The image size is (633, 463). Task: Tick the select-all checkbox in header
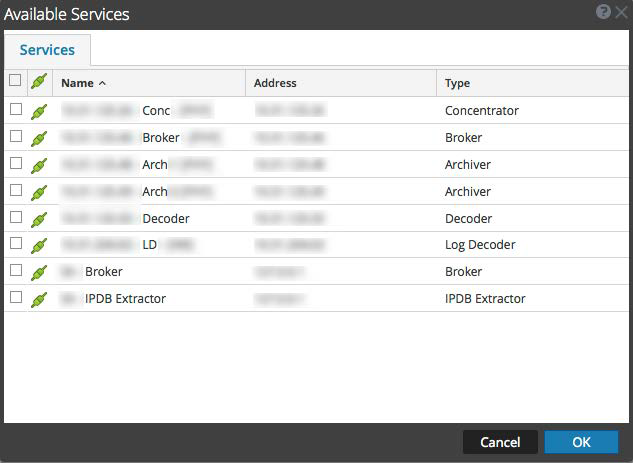point(15,81)
